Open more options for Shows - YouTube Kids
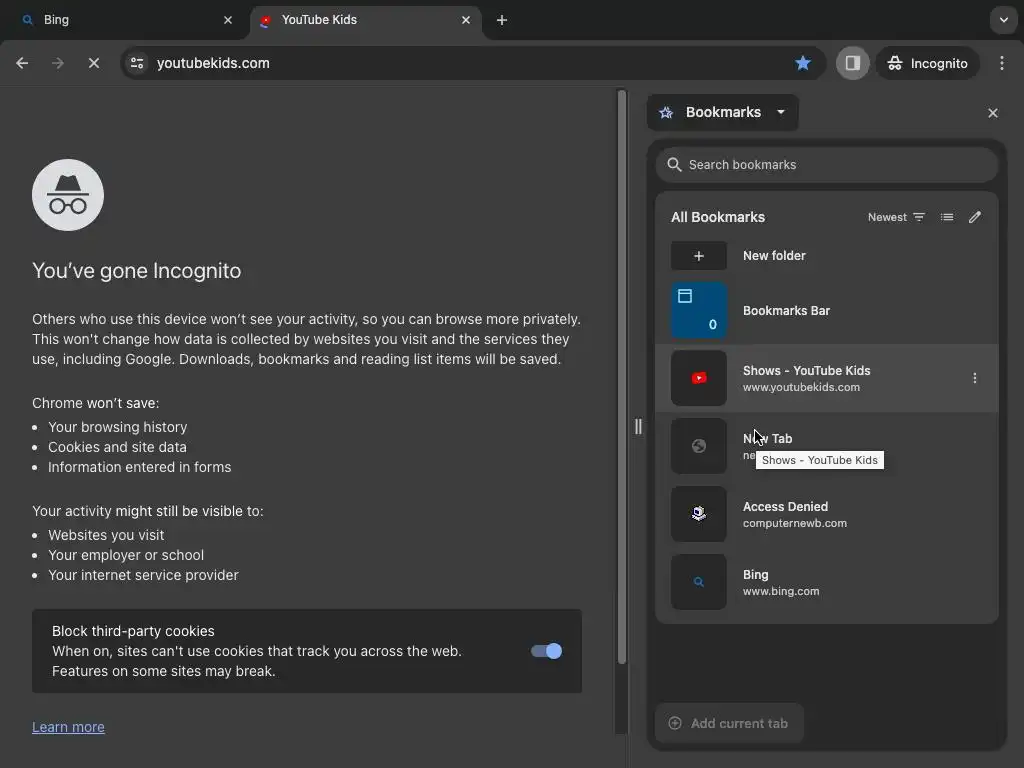This screenshot has width=1024, height=768. click(x=974, y=378)
